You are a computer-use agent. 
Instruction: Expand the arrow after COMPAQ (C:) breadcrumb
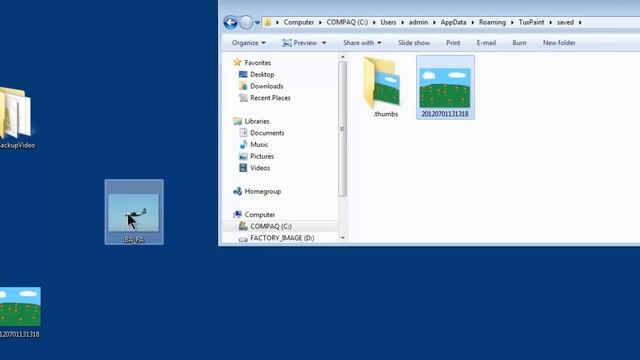pyautogui.click(x=374, y=22)
